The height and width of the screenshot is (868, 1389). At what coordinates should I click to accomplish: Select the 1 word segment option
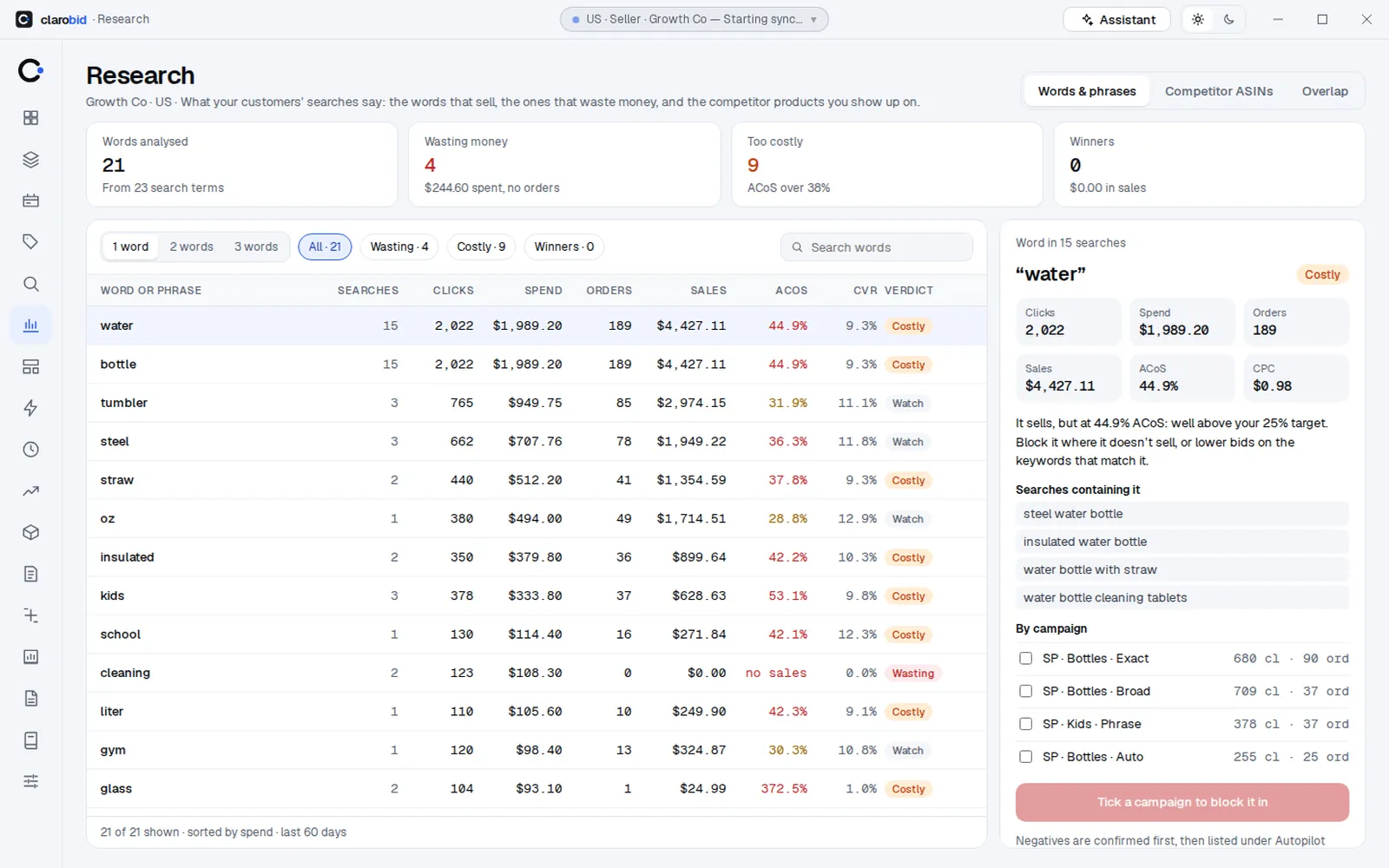pyautogui.click(x=130, y=247)
